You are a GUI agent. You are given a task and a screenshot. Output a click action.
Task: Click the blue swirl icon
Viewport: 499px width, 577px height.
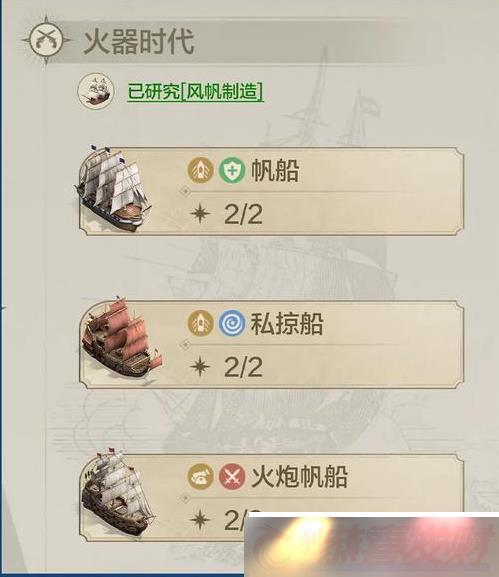tap(232, 323)
